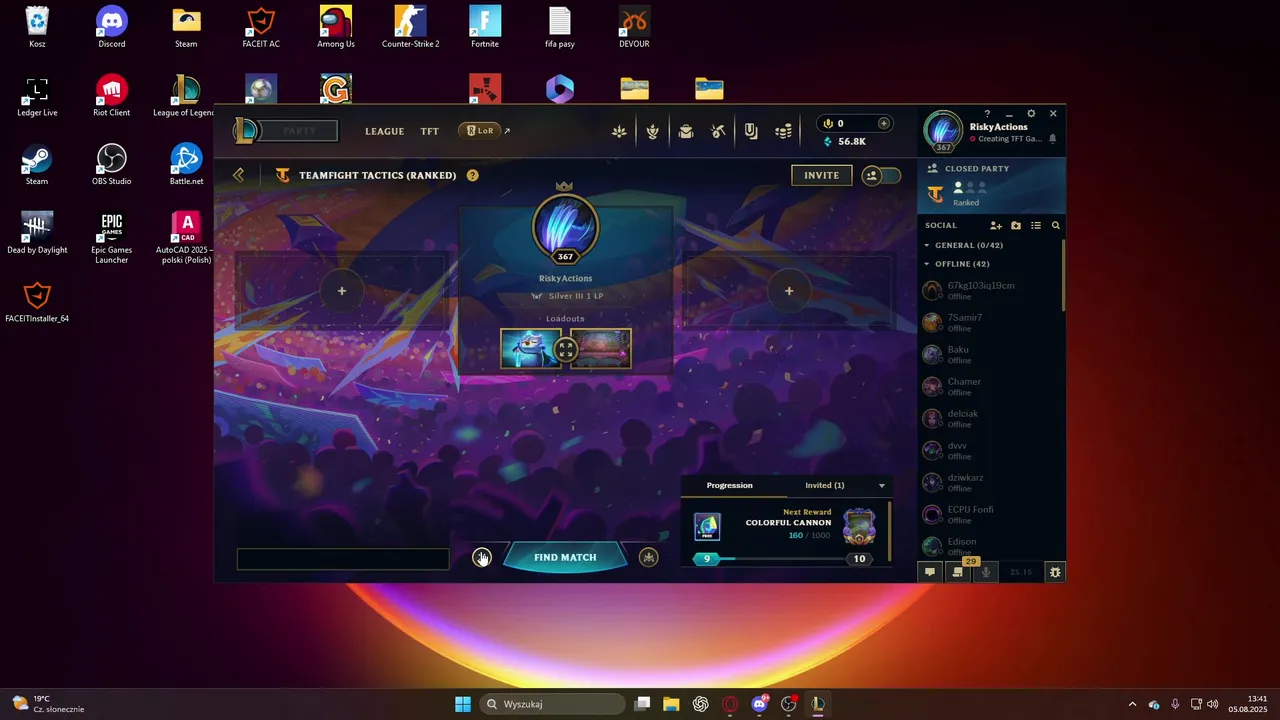Image resolution: width=1280 pixels, height=720 pixels.
Task: Switch to the Progression tab
Action: [730, 485]
